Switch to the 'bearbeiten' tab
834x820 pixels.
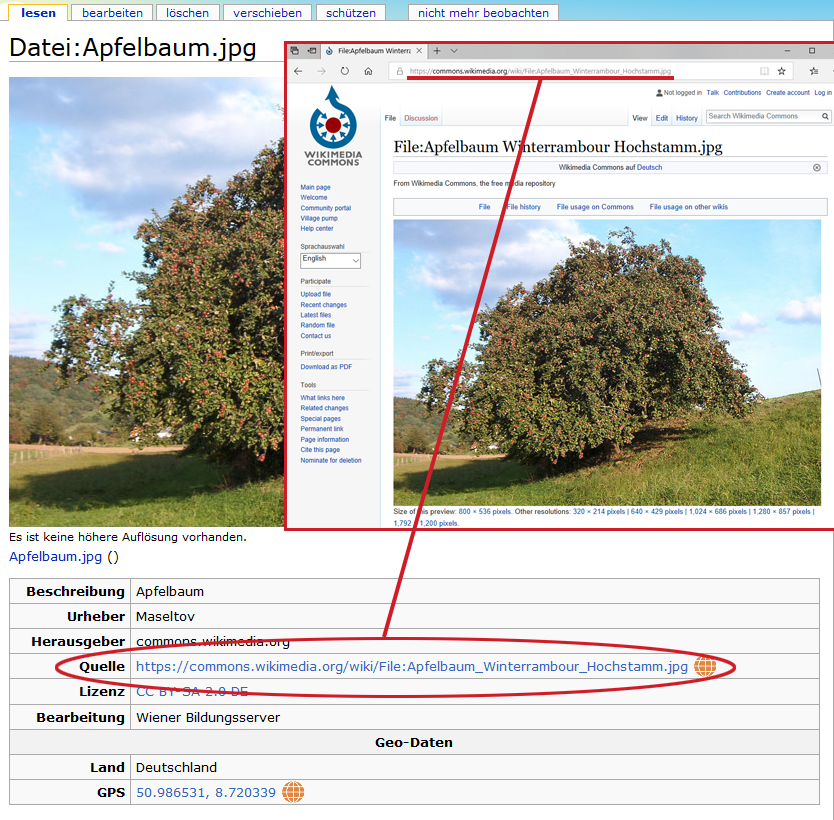tap(112, 13)
